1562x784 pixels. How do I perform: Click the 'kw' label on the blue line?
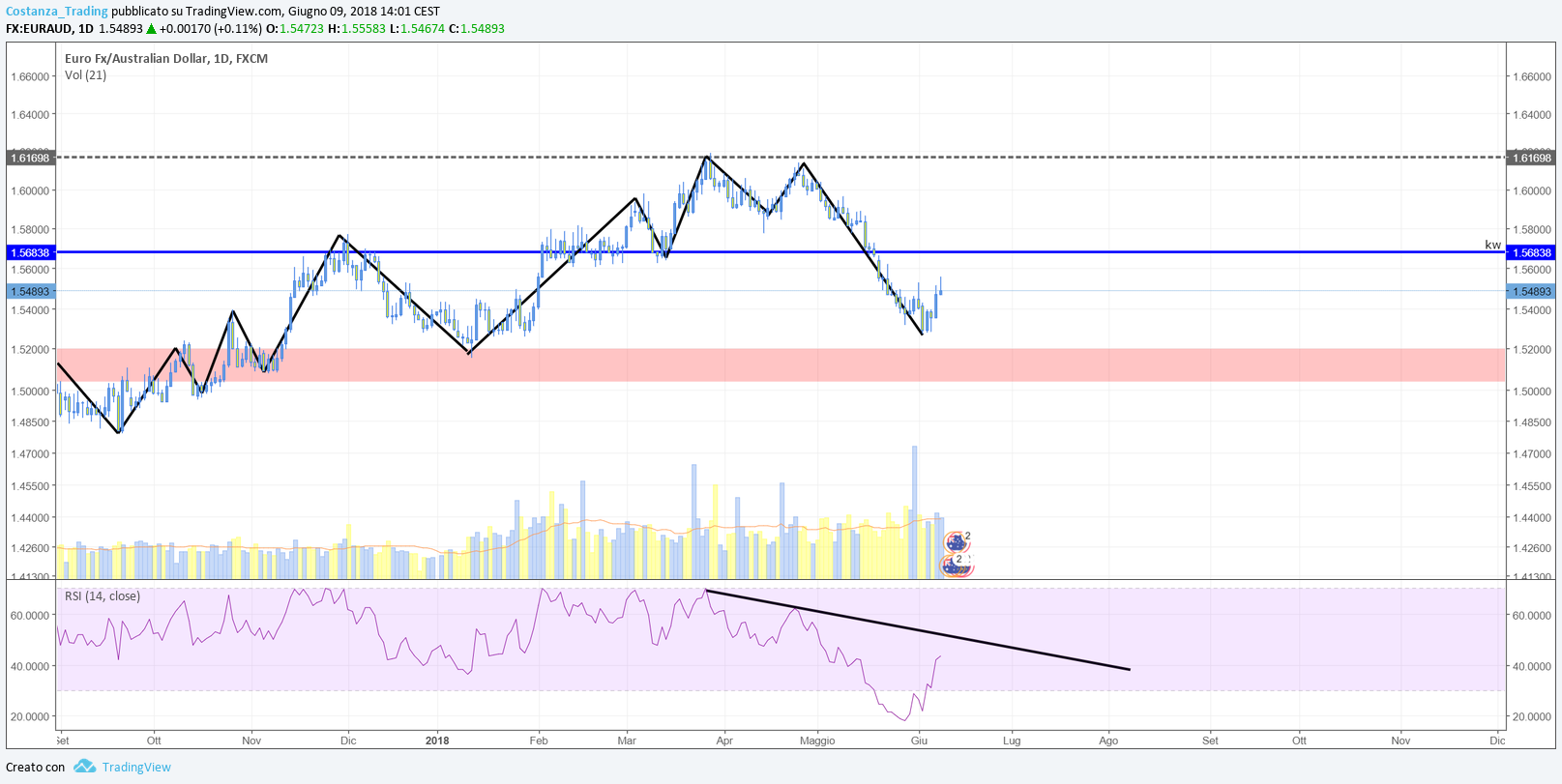1492,245
